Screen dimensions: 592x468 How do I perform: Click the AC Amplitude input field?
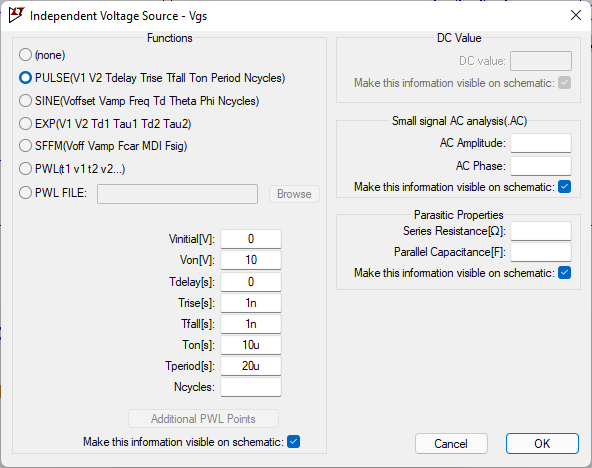pos(541,143)
